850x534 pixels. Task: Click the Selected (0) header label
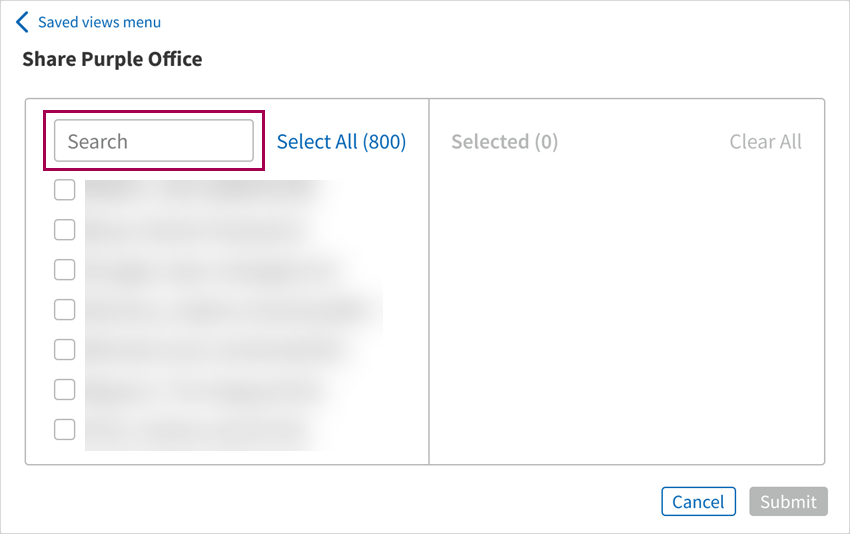click(504, 142)
